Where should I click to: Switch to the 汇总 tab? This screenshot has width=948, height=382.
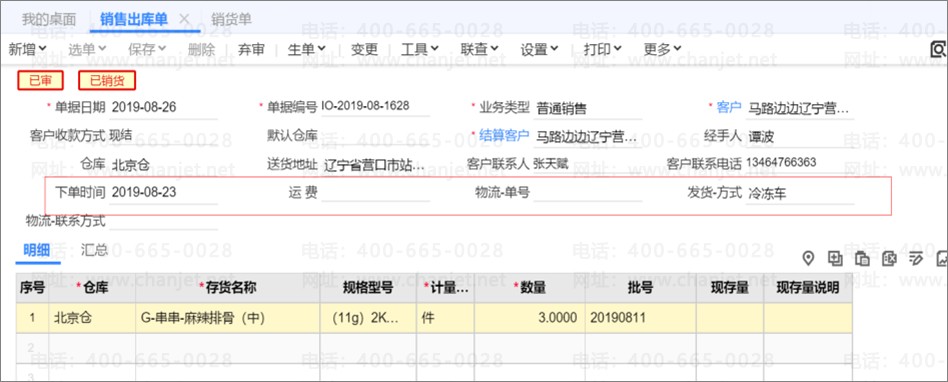point(94,250)
